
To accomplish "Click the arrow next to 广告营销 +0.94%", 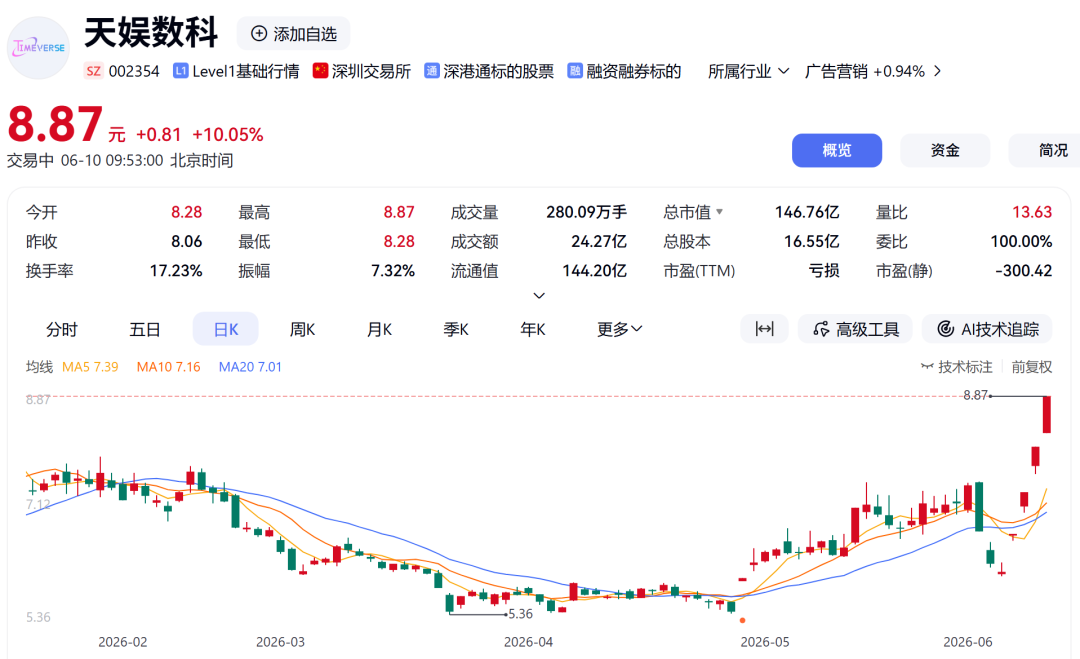I will click(x=937, y=71).
